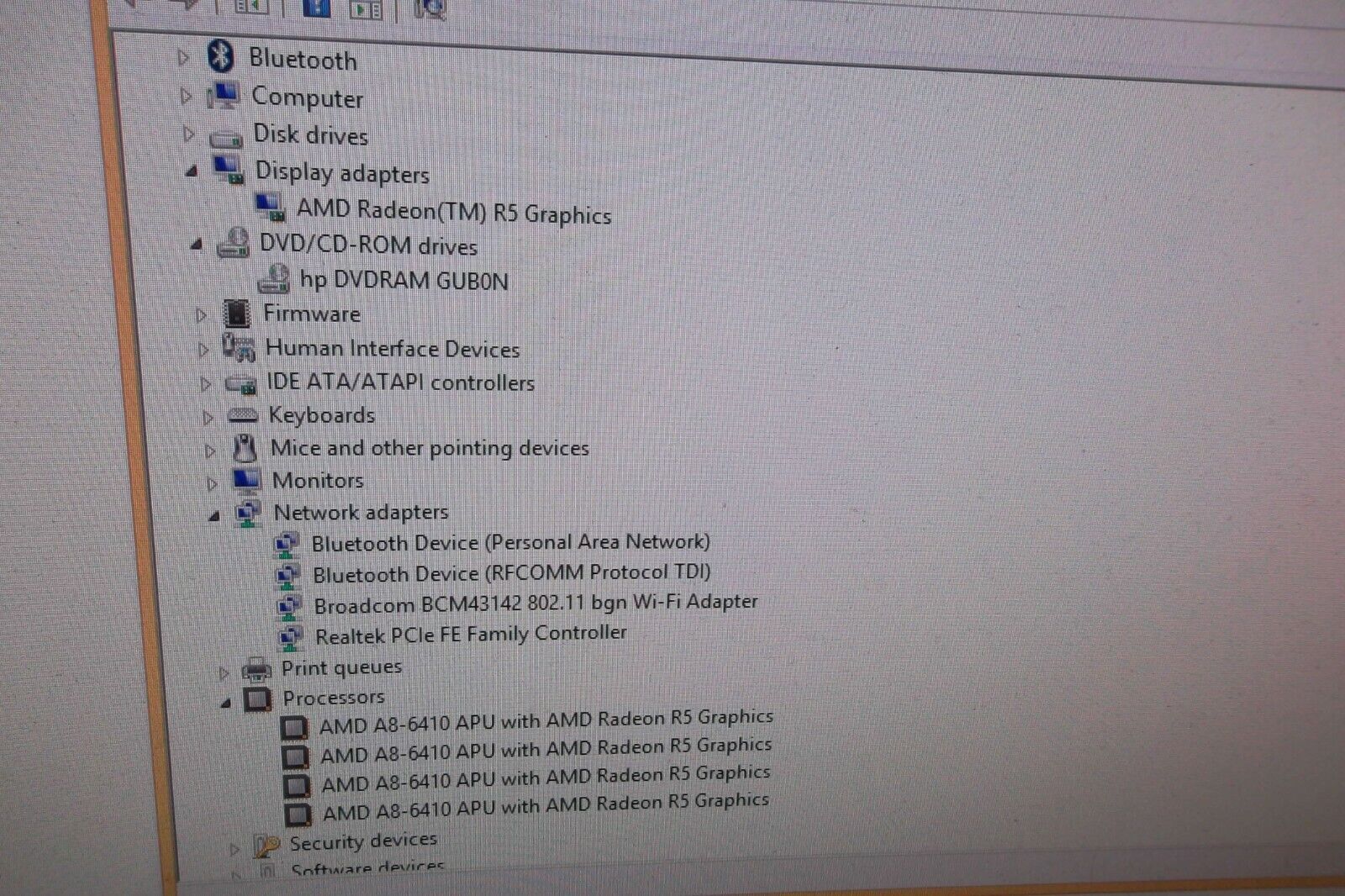Click the first AMD A8-6410 APU processor icon
This screenshot has height=896, width=1345.
294,727
